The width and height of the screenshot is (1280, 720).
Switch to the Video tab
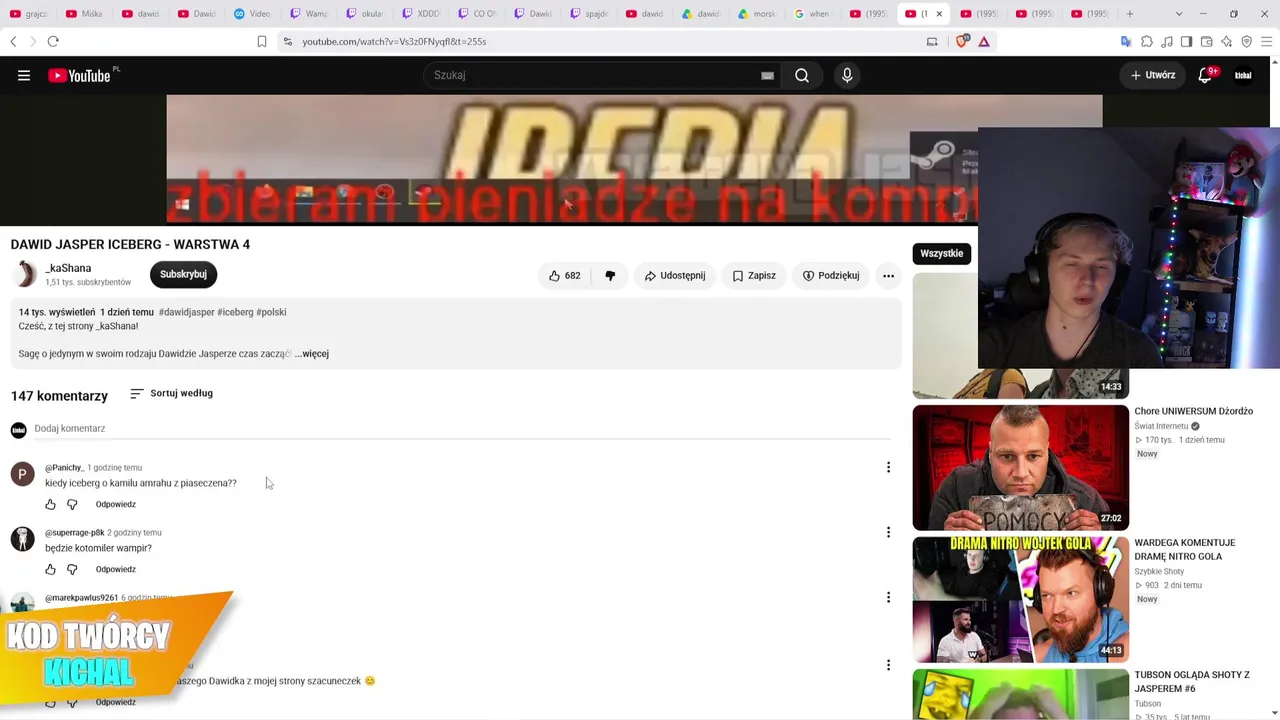coord(254,14)
